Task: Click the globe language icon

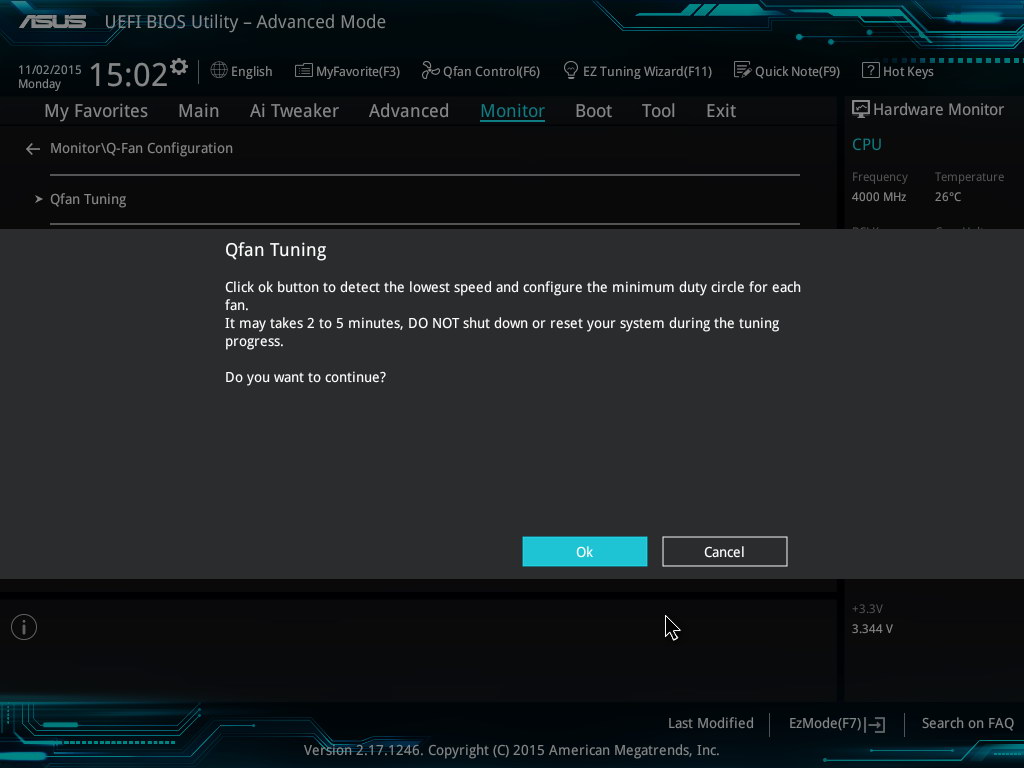Action: 219,71
